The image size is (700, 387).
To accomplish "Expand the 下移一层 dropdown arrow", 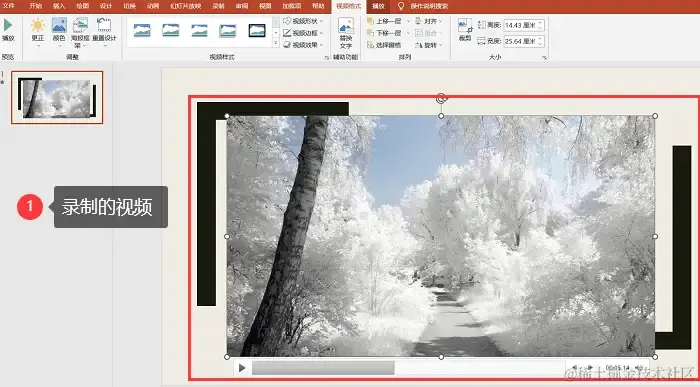I will (x=408, y=33).
